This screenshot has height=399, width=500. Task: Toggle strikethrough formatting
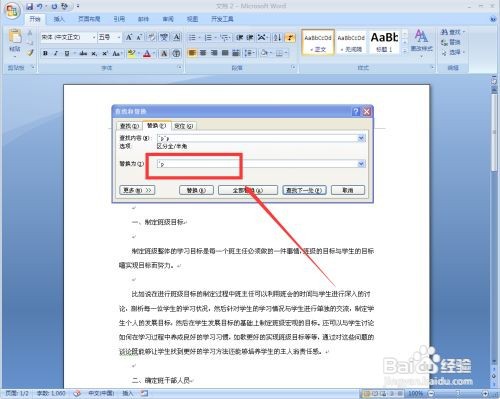tap(83, 53)
